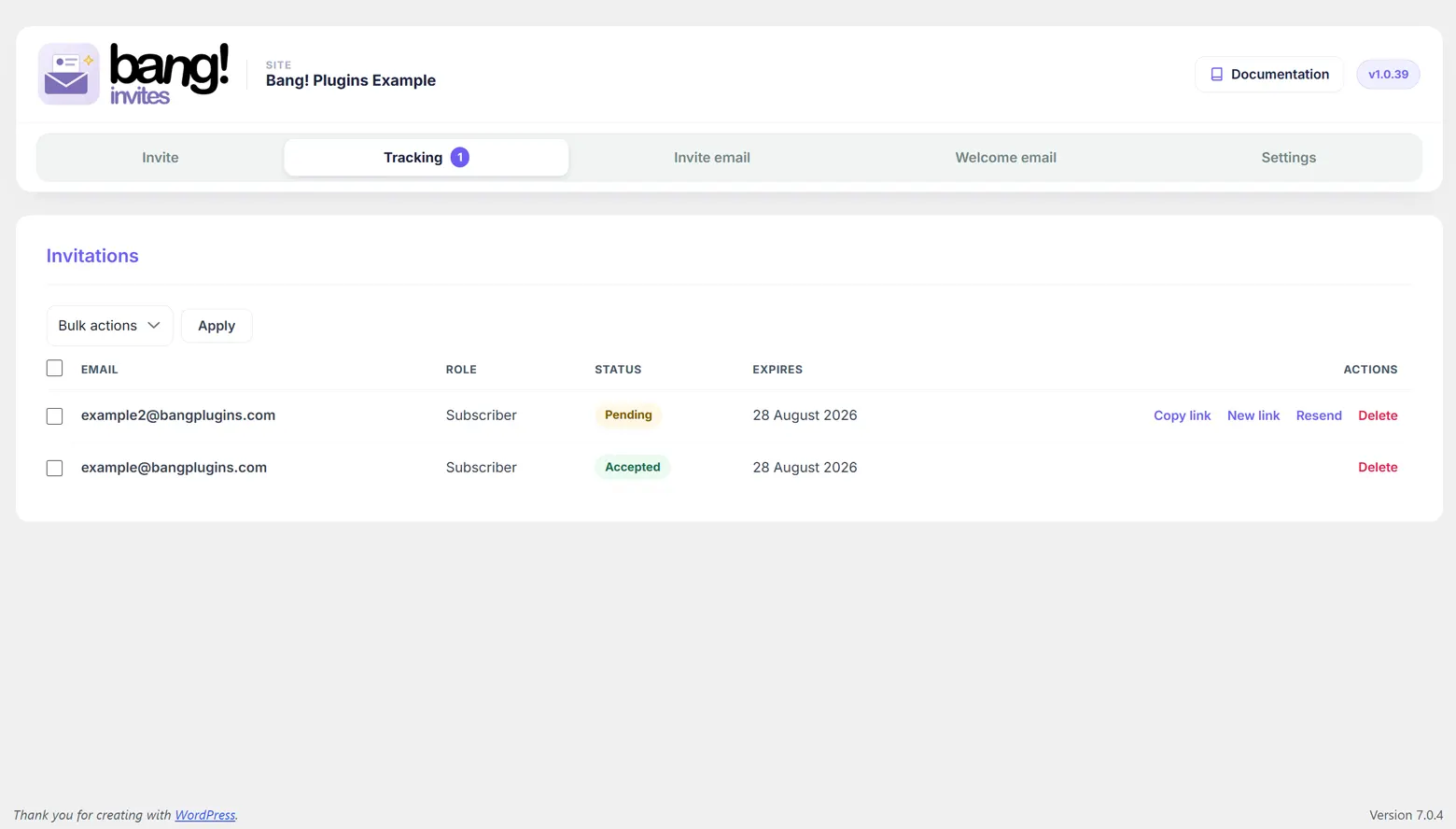
Task: Open the Documentation button
Action: (1268, 75)
